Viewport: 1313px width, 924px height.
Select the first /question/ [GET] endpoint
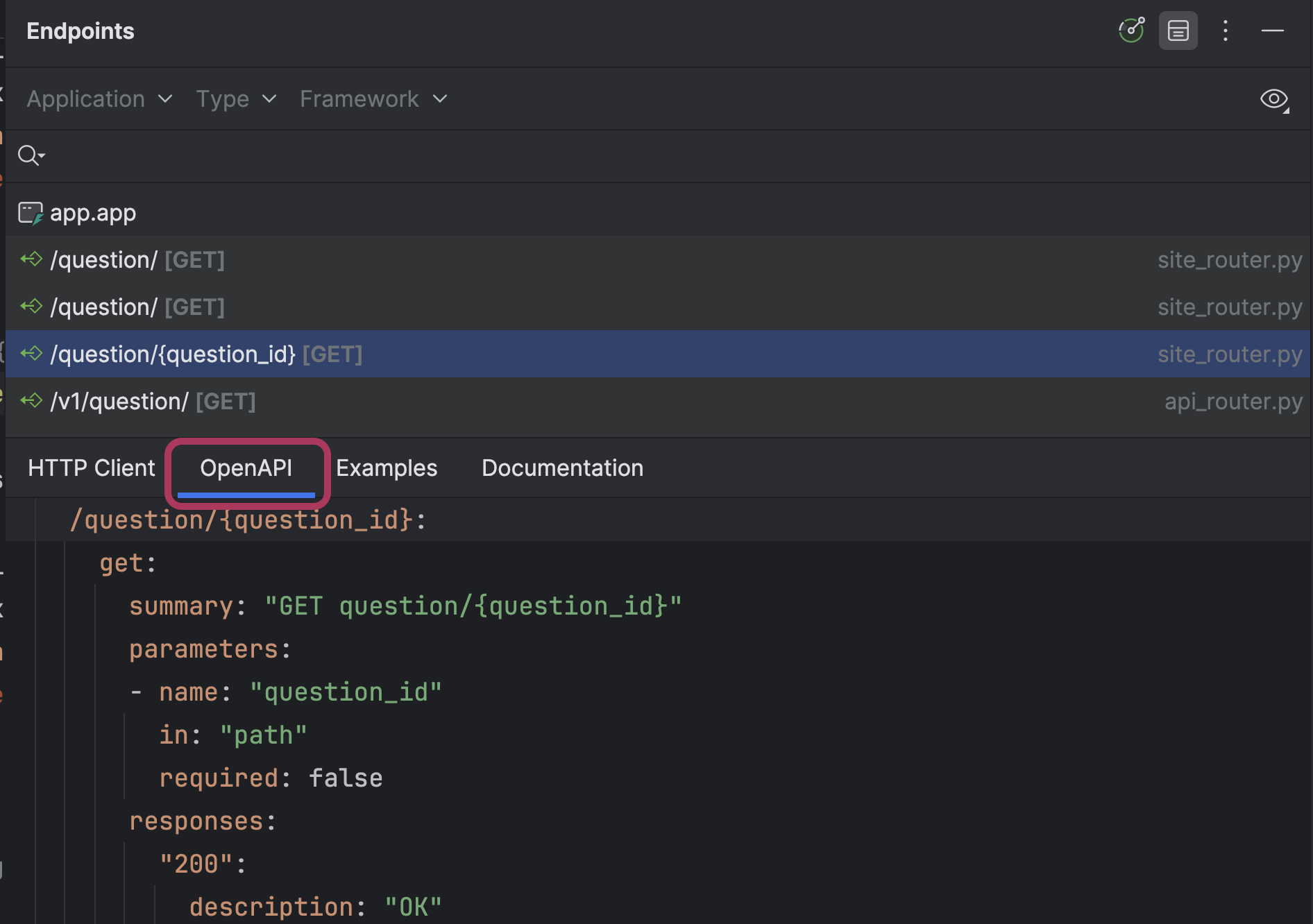click(658, 260)
